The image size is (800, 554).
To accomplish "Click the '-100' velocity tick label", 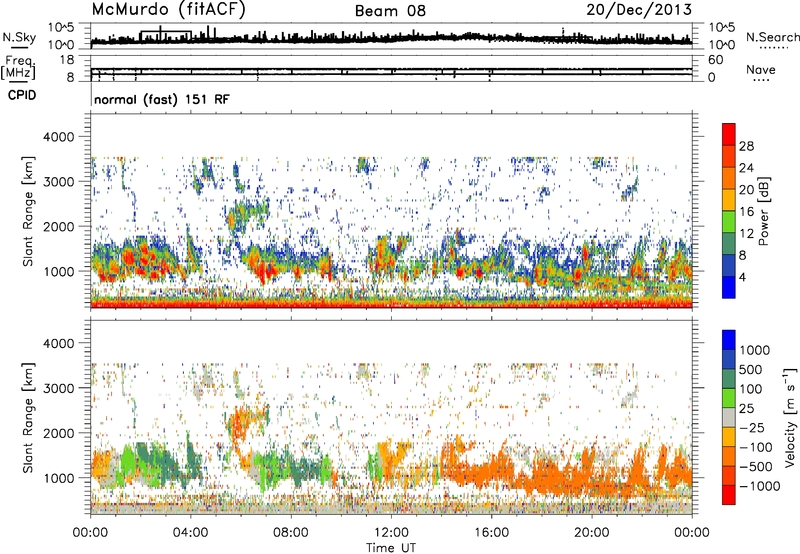I will coord(756,447).
